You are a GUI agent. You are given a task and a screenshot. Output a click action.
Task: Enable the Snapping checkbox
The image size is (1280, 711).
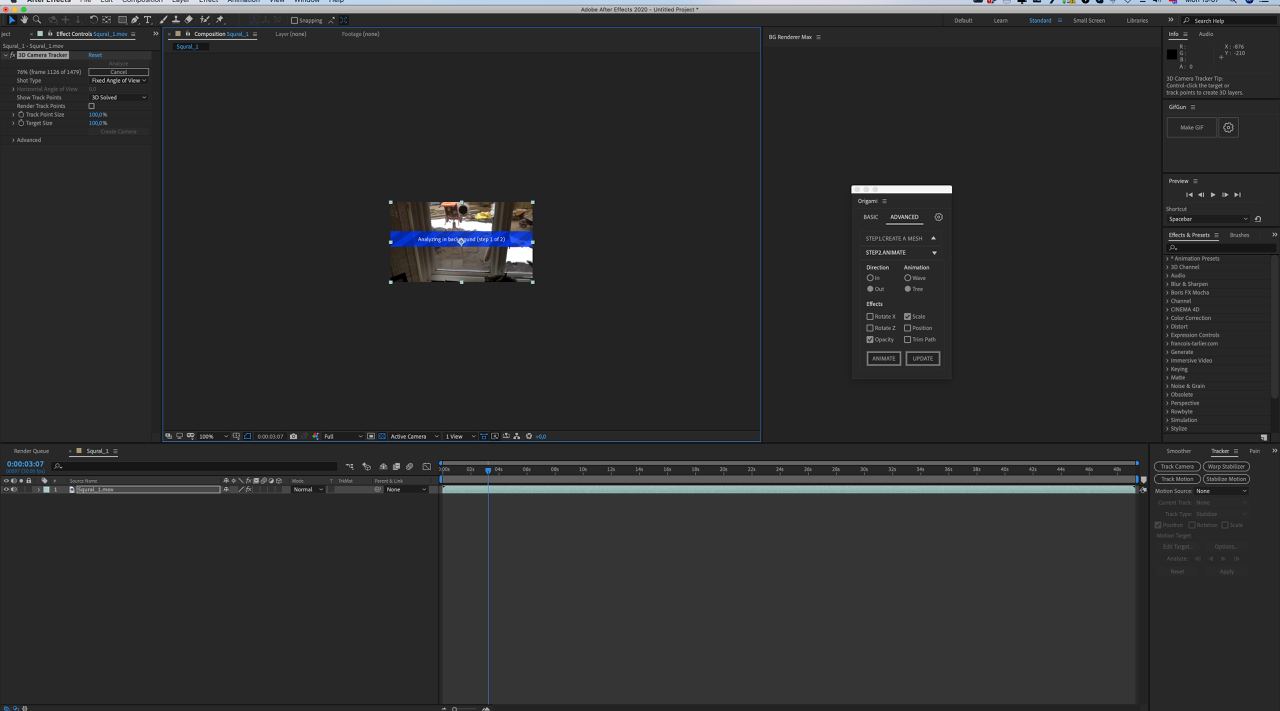pyautogui.click(x=294, y=20)
